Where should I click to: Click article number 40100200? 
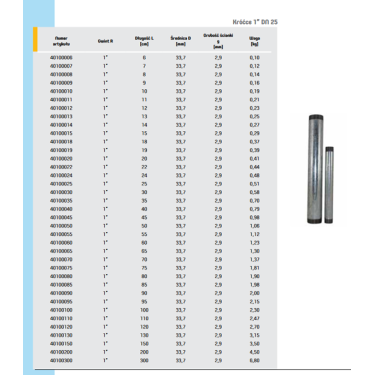61,352
